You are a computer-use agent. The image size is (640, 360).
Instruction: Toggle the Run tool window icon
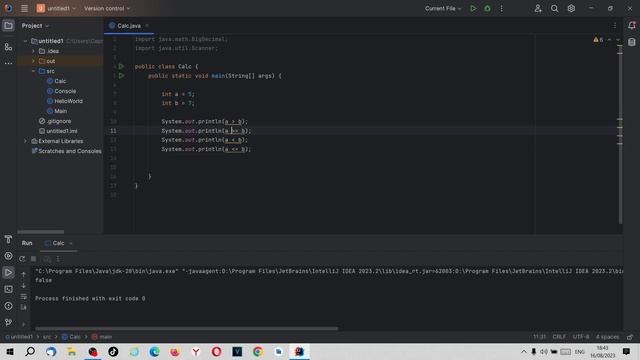click(8, 273)
